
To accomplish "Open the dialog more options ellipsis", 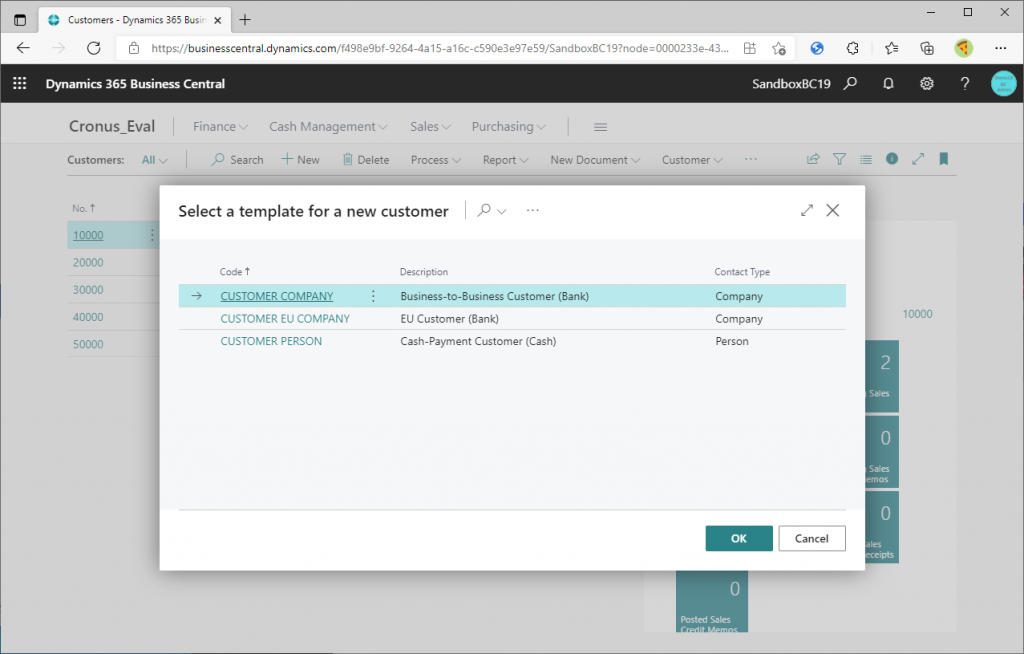I will pyautogui.click(x=533, y=210).
